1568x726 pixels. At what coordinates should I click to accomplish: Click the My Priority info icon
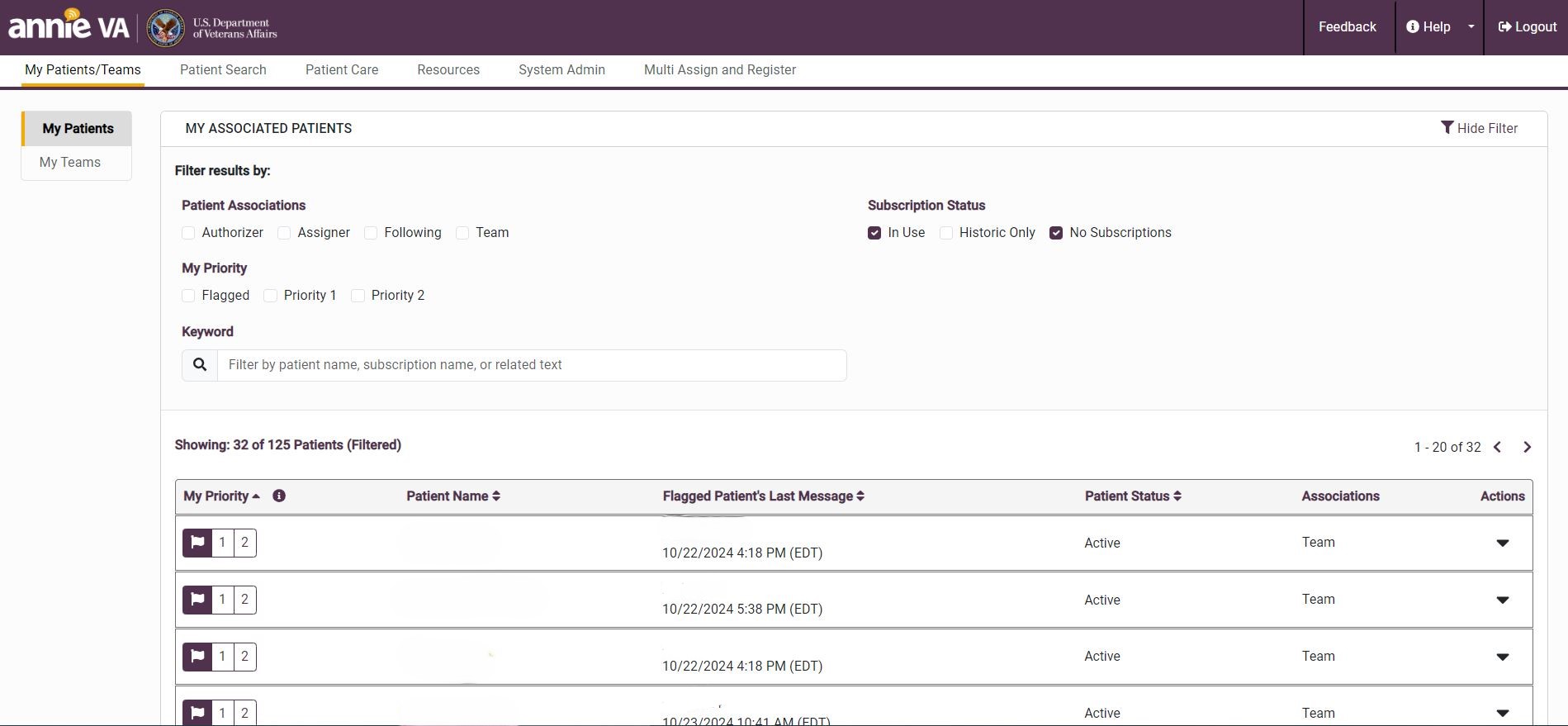coord(279,496)
